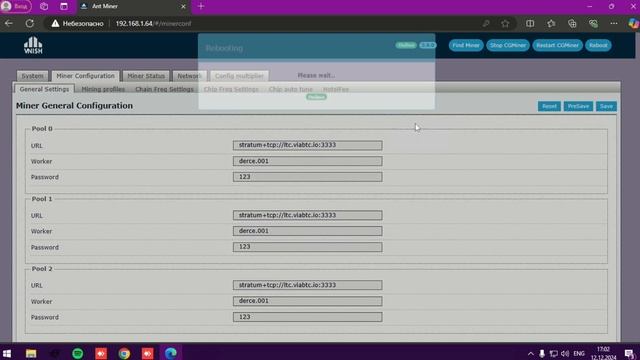640x360 pixels.
Task: Open Google Chrome from the taskbar
Action: (x=124, y=353)
